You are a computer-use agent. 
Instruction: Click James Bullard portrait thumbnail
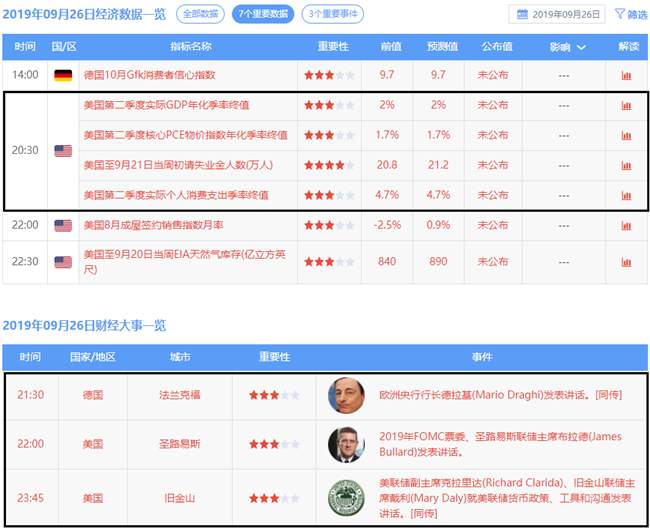(x=346, y=445)
